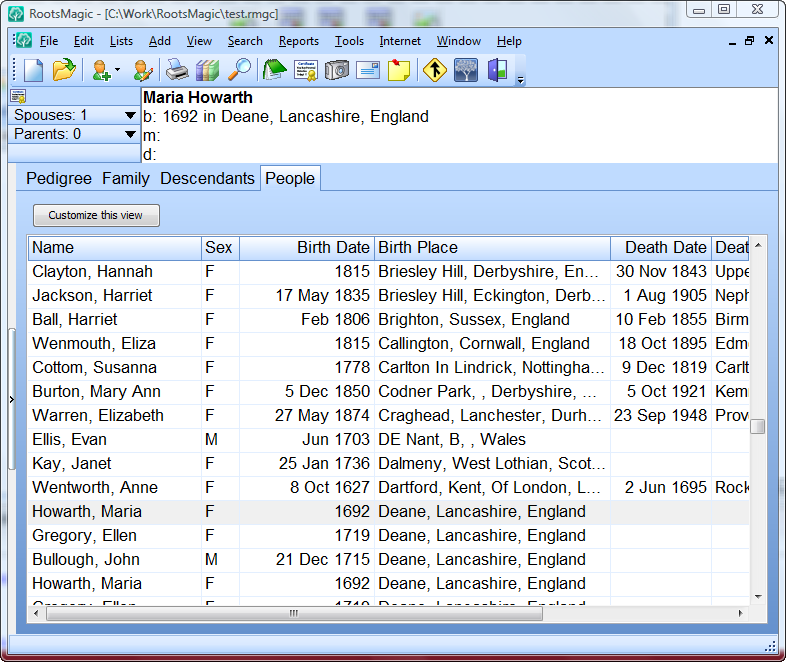This screenshot has height=662, width=786.
Task: Click the small certificate icon above Spouses
Action: (19, 96)
